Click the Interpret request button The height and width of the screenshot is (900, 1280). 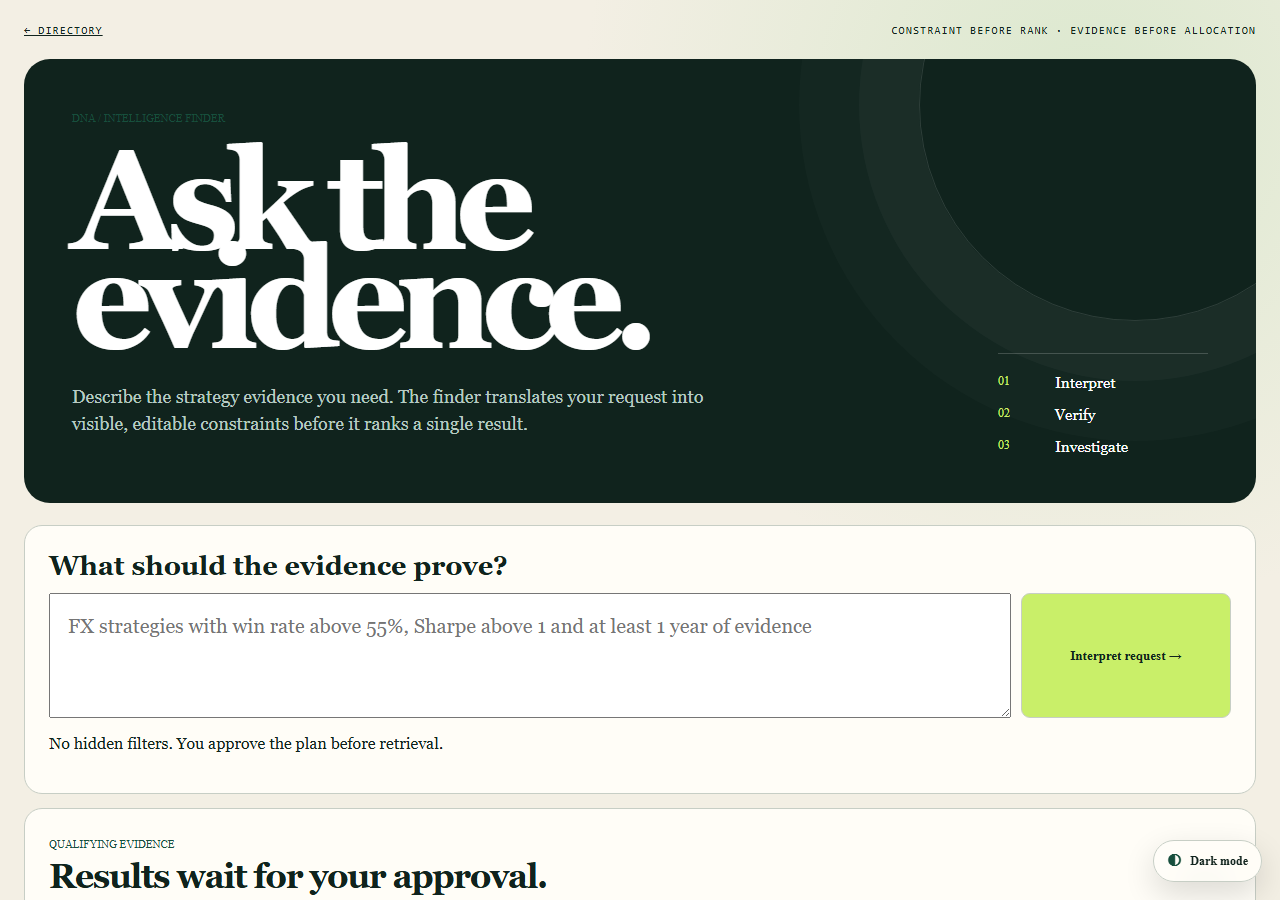click(1126, 656)
